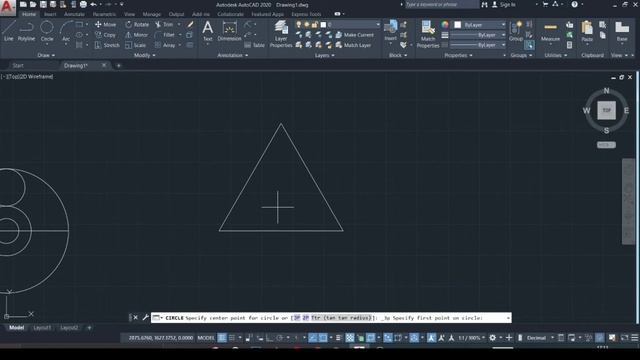Image resolution: width=640 pixels, height=360 pixels.
Task: Open the Annotate ribbon tab
Action: (74, 14)
